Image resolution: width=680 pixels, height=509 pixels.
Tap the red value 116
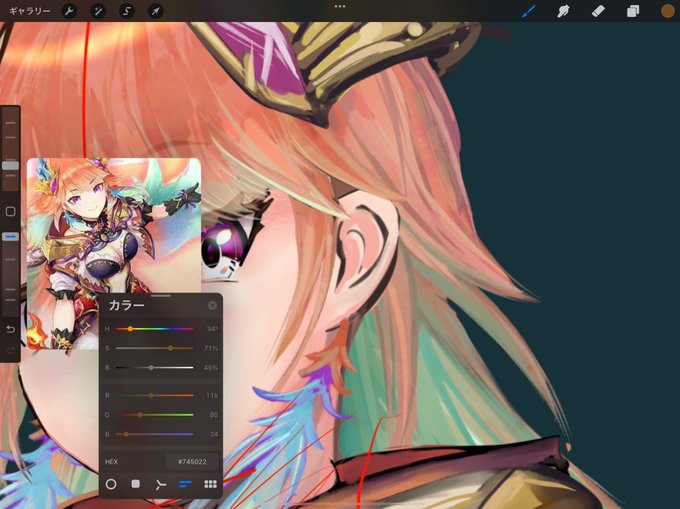pos(212,395)
